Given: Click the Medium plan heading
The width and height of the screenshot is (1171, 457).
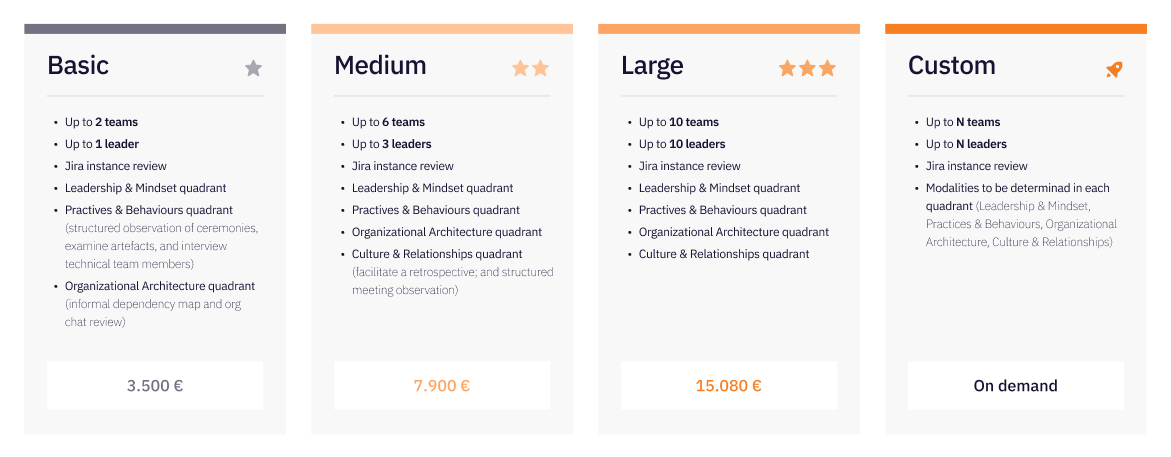Looking at the screenshot, I should (380, 65).
